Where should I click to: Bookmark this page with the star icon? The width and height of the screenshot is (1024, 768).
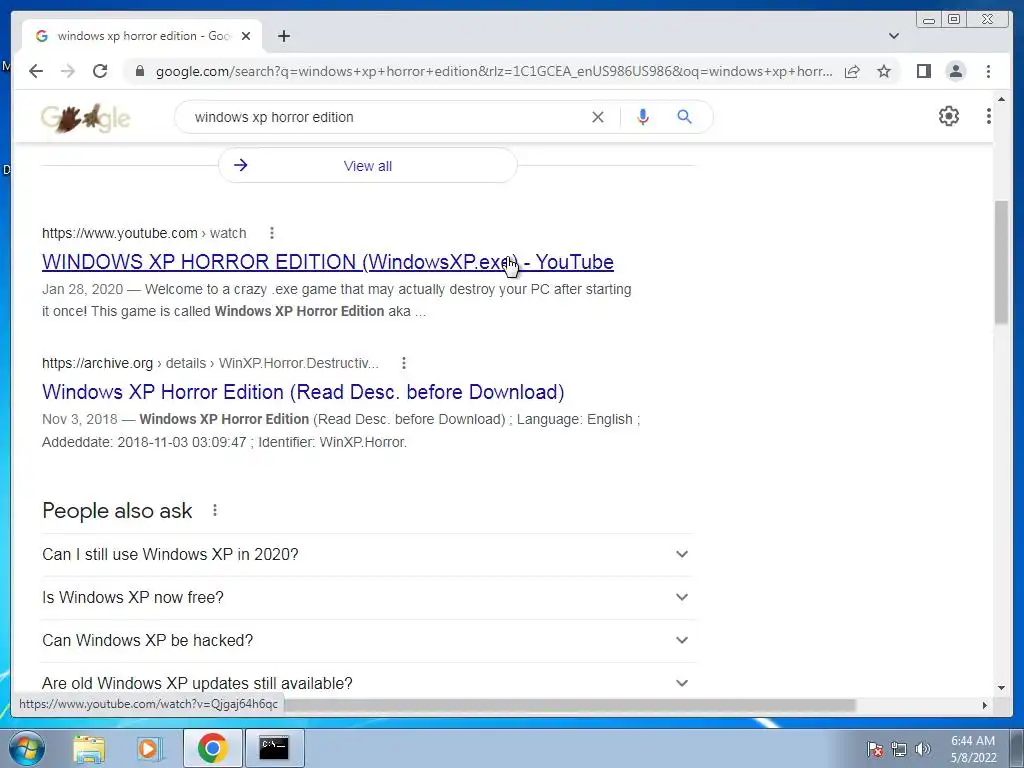coord(884,71)
